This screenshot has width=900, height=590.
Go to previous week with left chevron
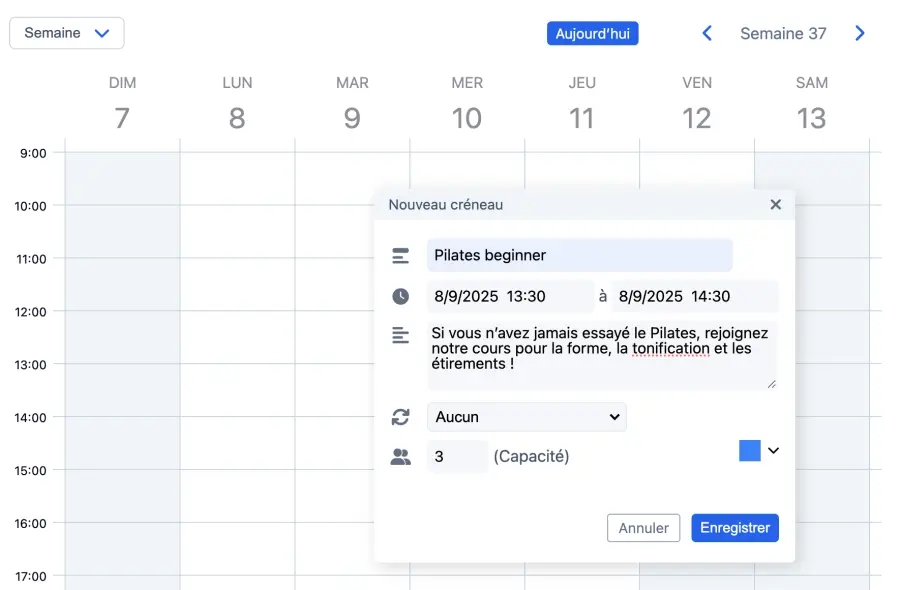[707, 33]
